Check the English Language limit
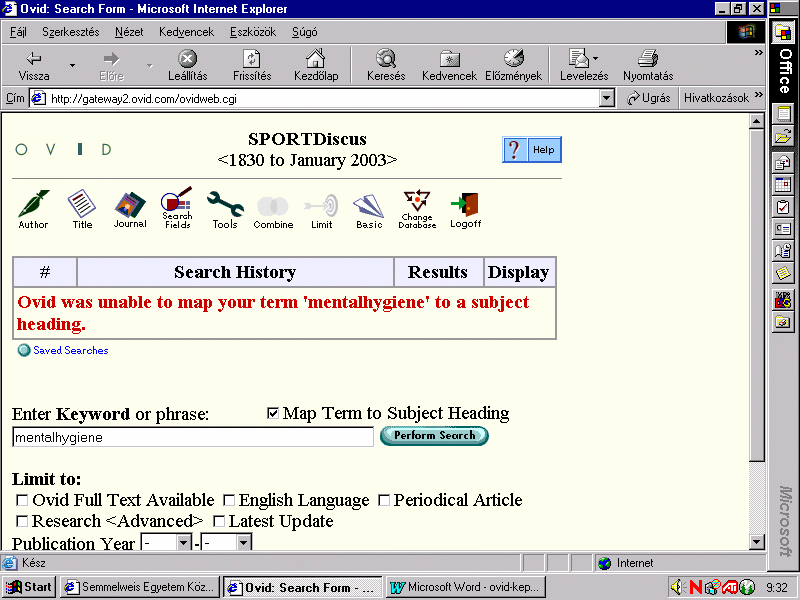This screenshot has width=800, height=600. (x=229, y=500)
